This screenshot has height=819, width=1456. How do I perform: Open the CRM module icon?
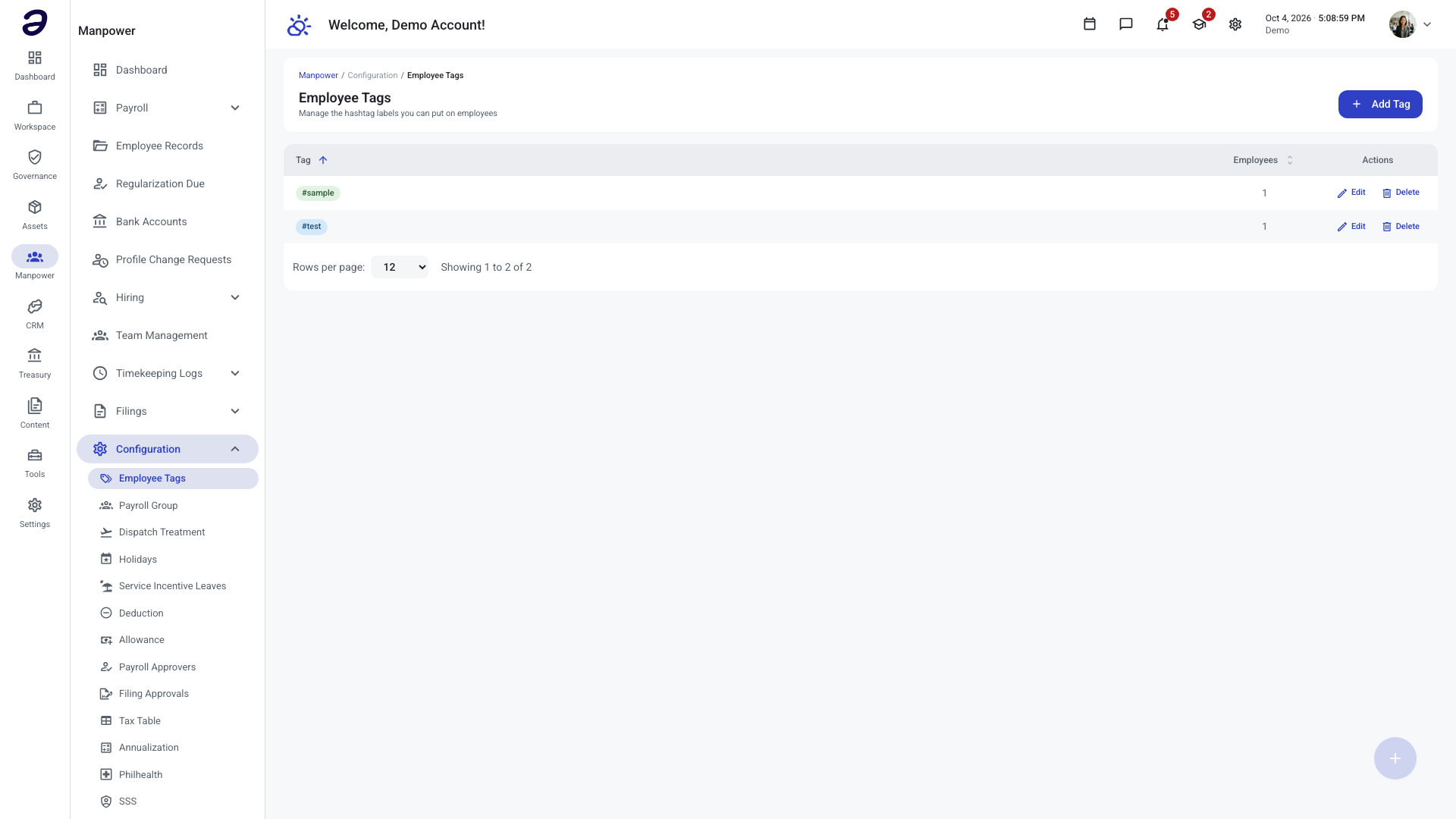[x=35, y=314]
